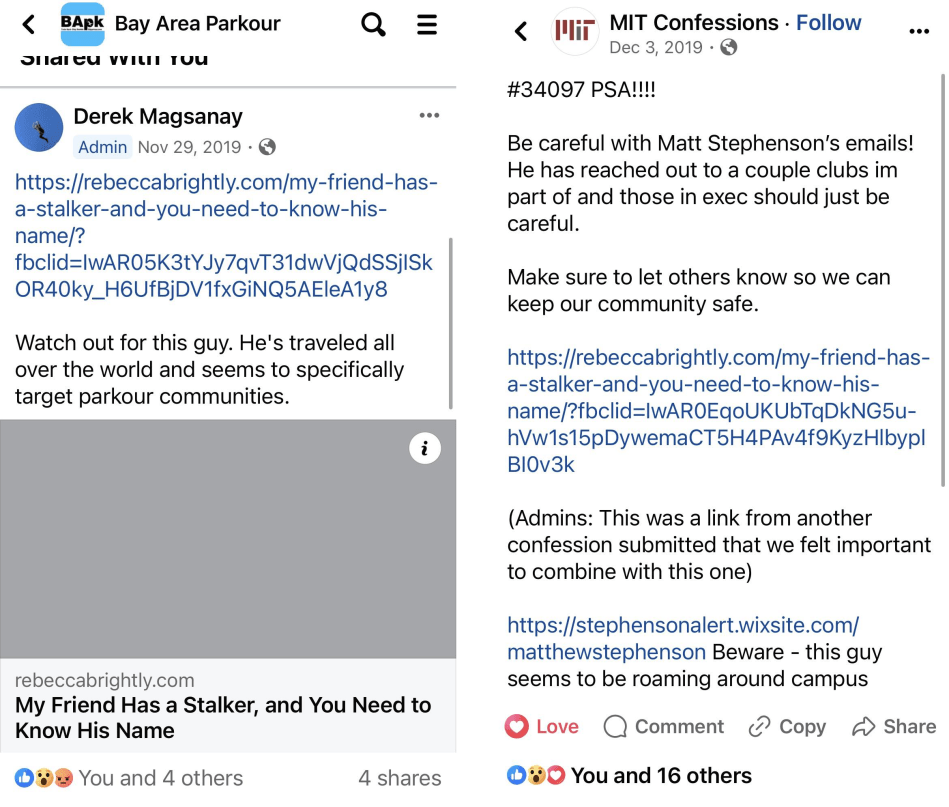
Task: Comment on the MIT Confessions post
Action: click(x=665, y=727)
